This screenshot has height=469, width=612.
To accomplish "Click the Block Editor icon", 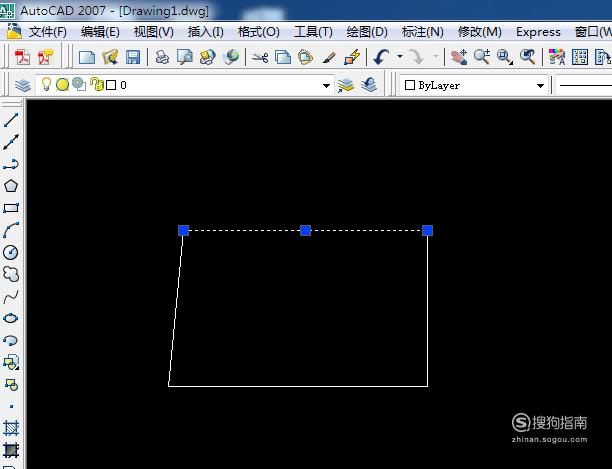I will point(352,57).
